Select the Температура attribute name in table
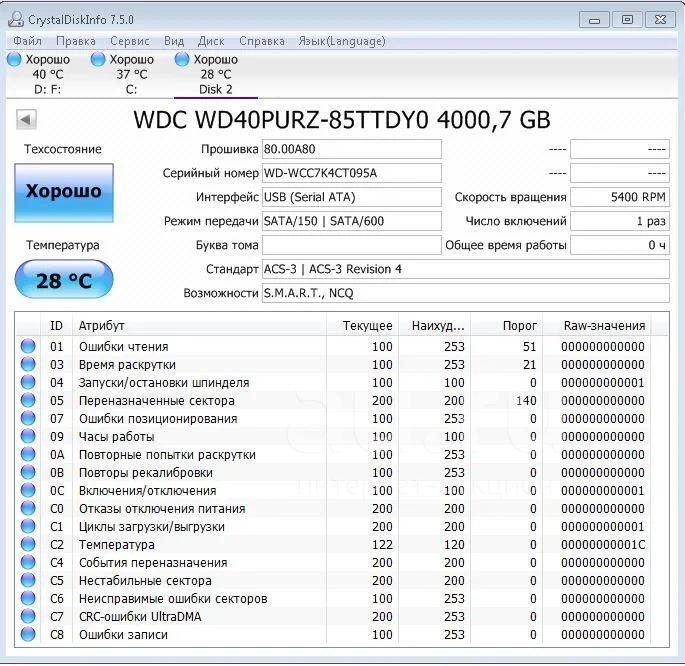Image resolution: width=685 pixels, height=666 pixels. [117, 545]
